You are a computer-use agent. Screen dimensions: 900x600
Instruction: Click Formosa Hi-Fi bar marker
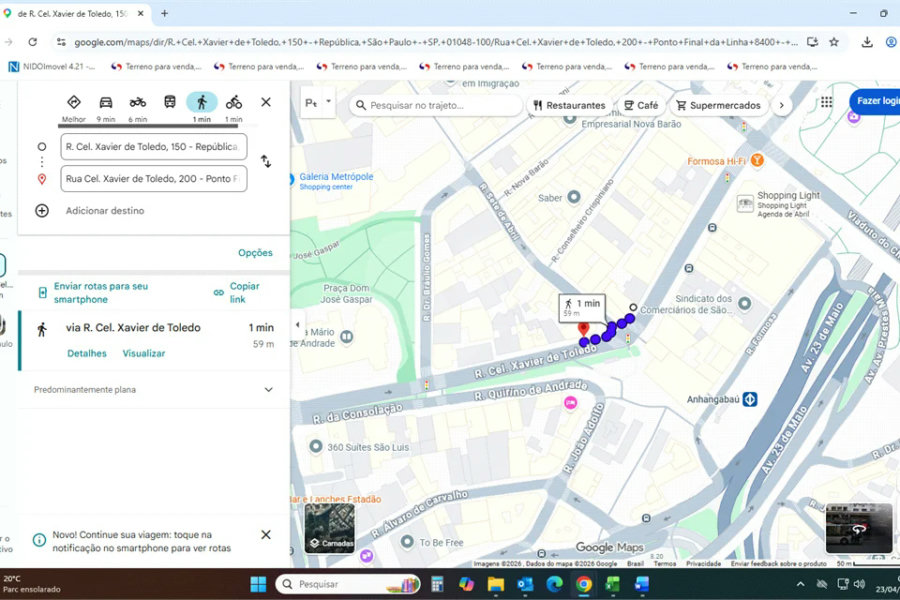pyautogui.click(x=757, y=161)
